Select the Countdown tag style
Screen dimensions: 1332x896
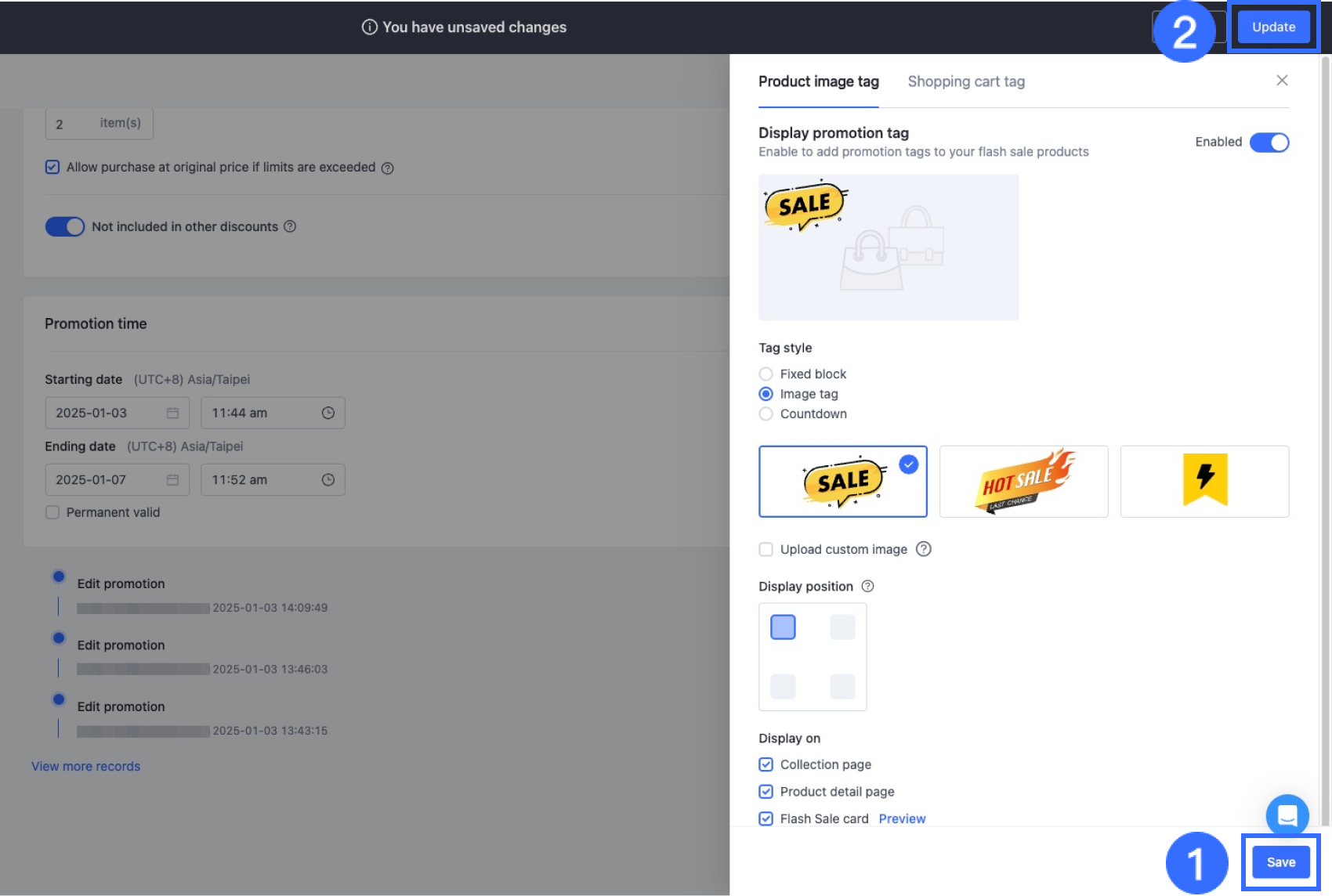[766, 414]
